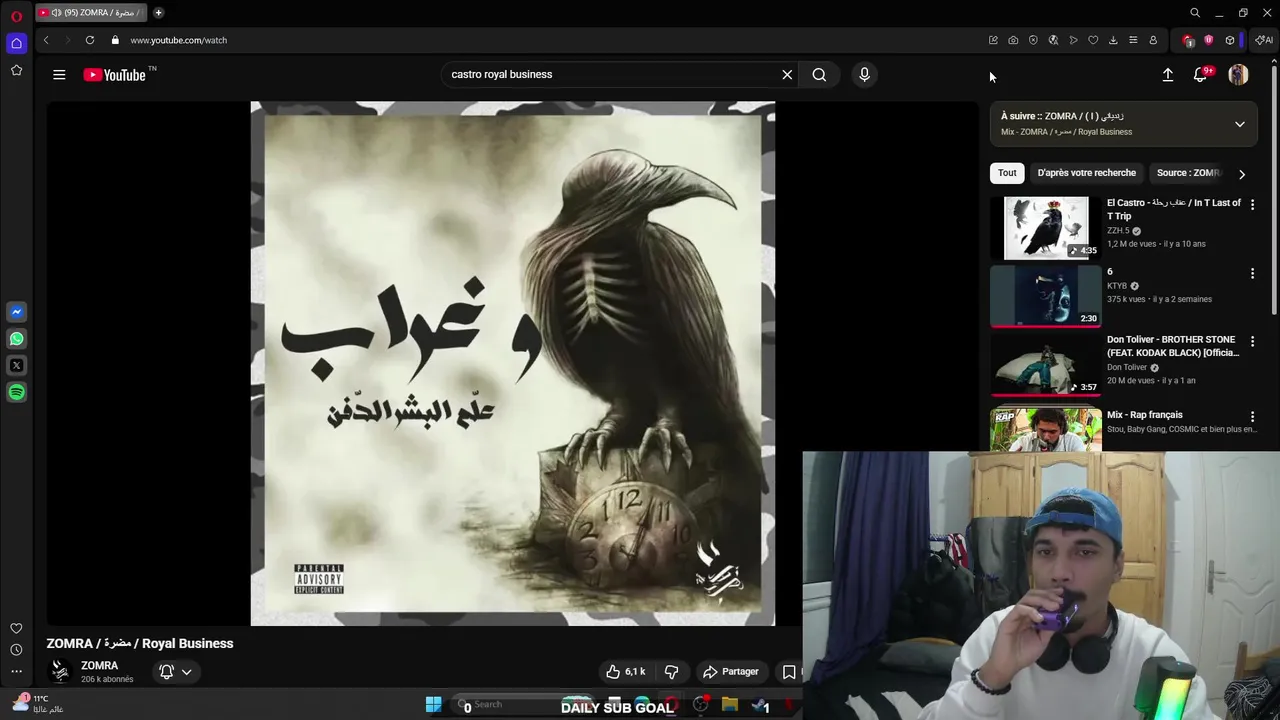Select the ZOMRA YouTube browser tab
Screen dimensions: 1280x720
pyautogui.click(x=92, y=13)
